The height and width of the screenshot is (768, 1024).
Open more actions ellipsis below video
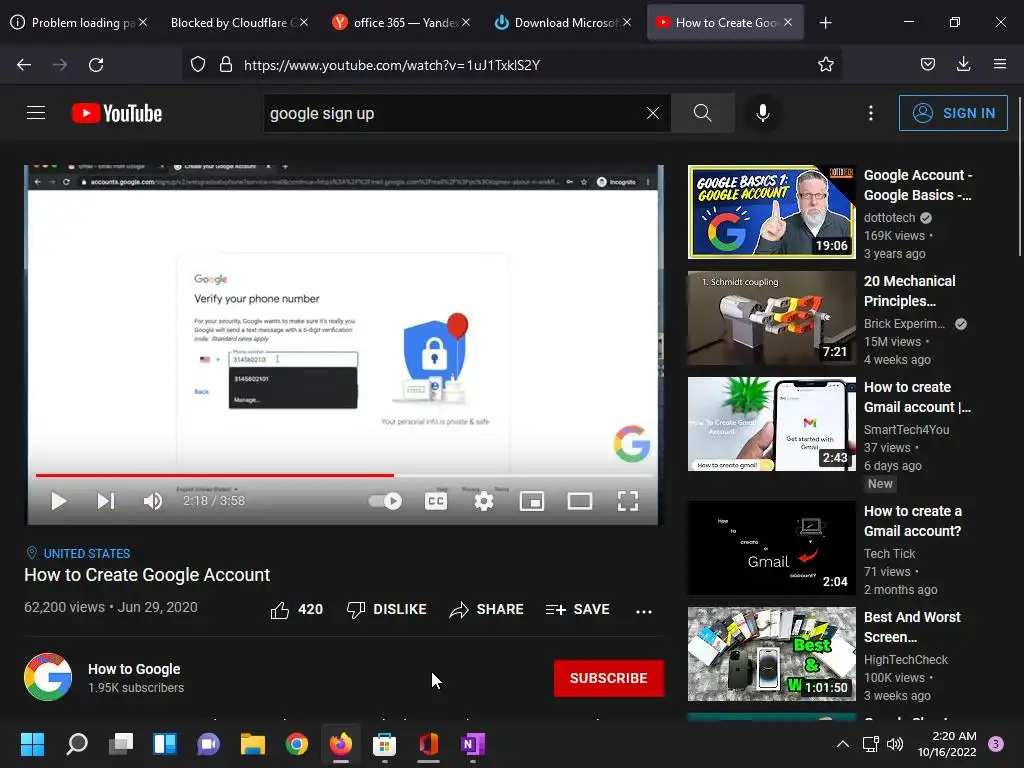pos(644,611)
